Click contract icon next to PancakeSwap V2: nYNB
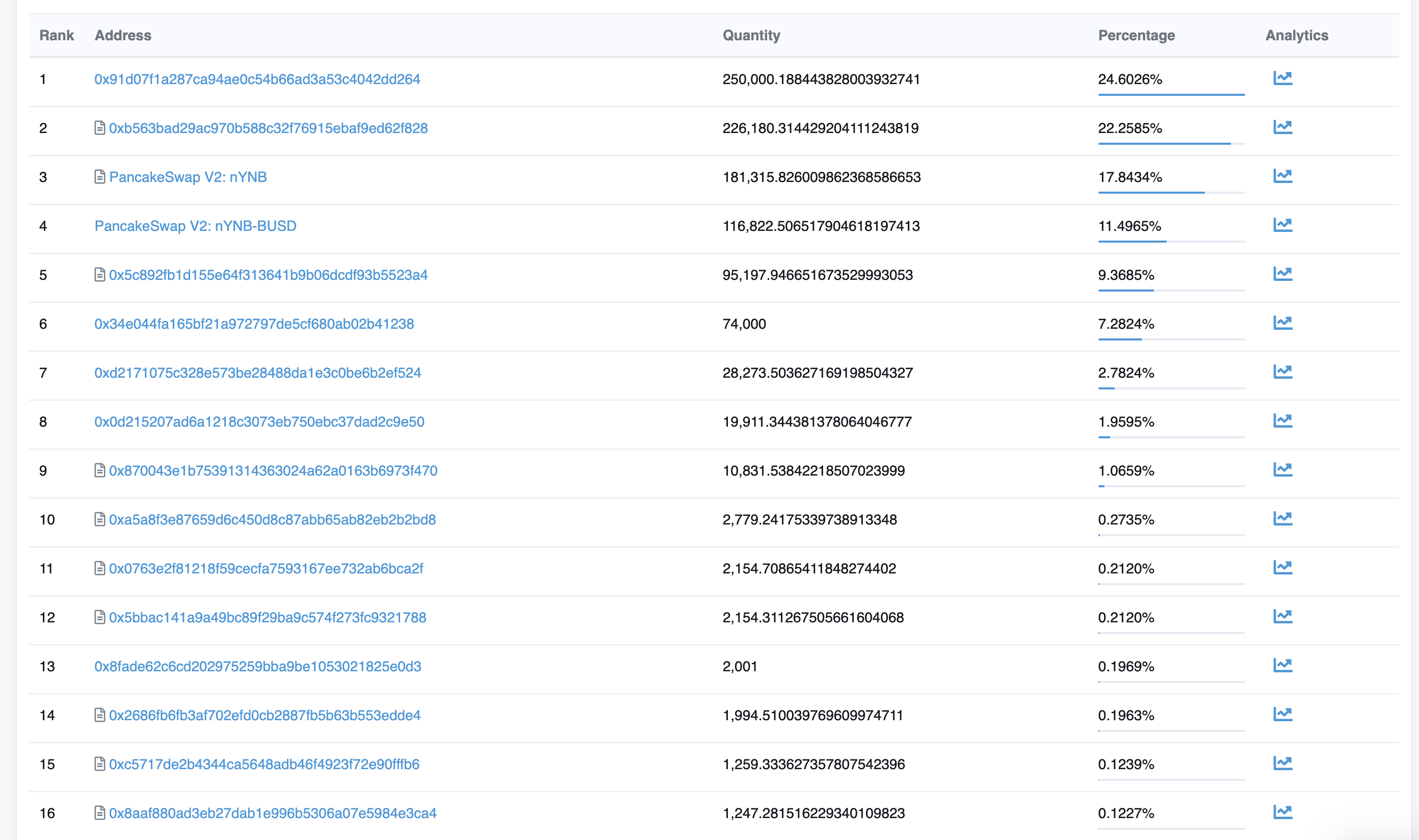This screenshot has height=840, width=1419. 99,176
